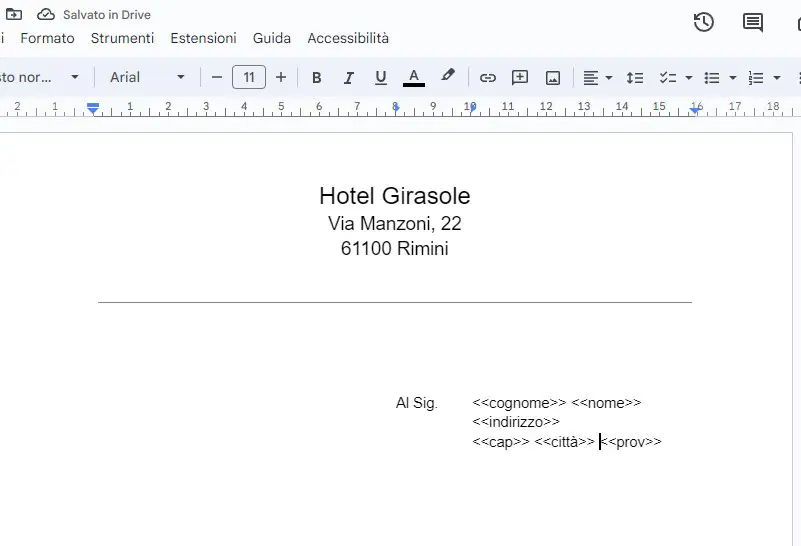Open line and paragraph spacing

tap(634, 78)
